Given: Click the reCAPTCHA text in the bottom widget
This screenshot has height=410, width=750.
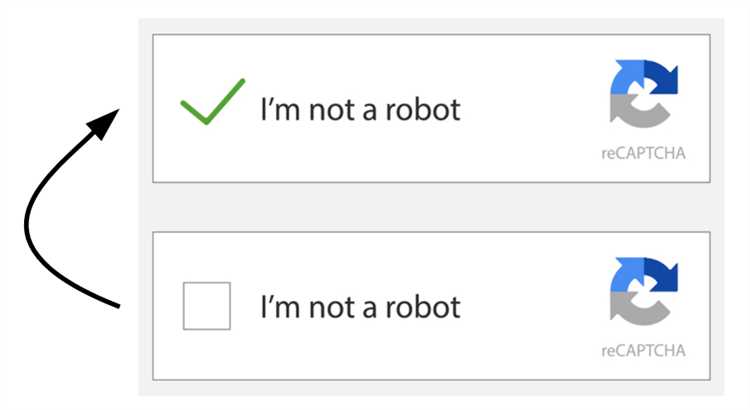Looking at the screenshot, I should (643, 351).
